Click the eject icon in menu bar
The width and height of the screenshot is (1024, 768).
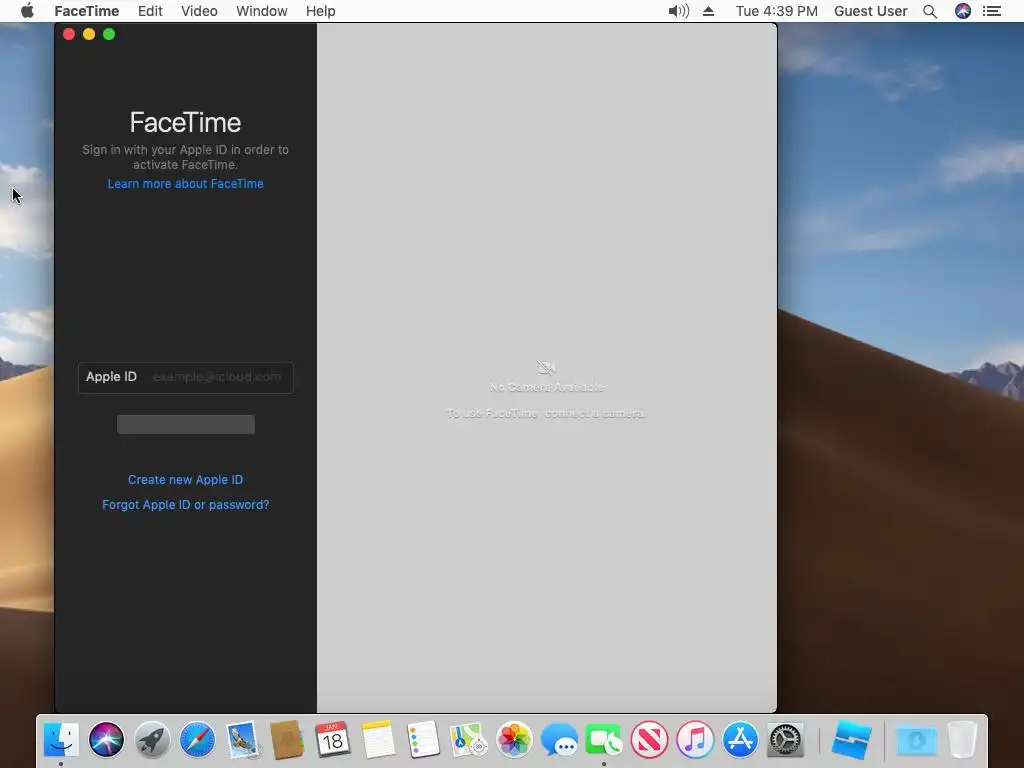coord(709,11)
